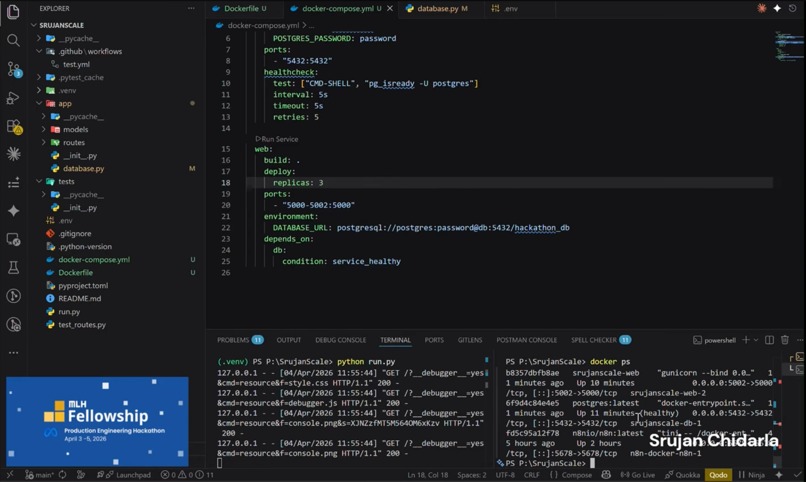Kill terminal with trash icon
The width and height of the screenshot is (806, 482).
coord(785,340)
